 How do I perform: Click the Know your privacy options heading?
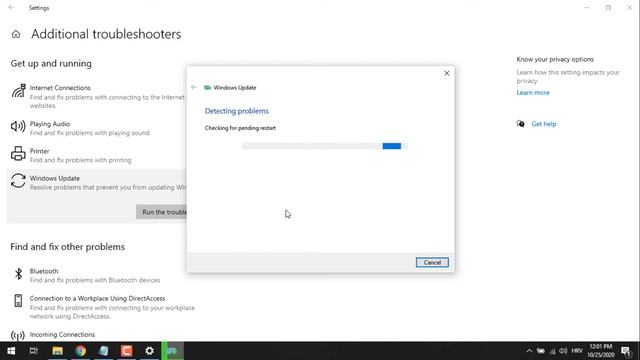[x=555, y=59]
